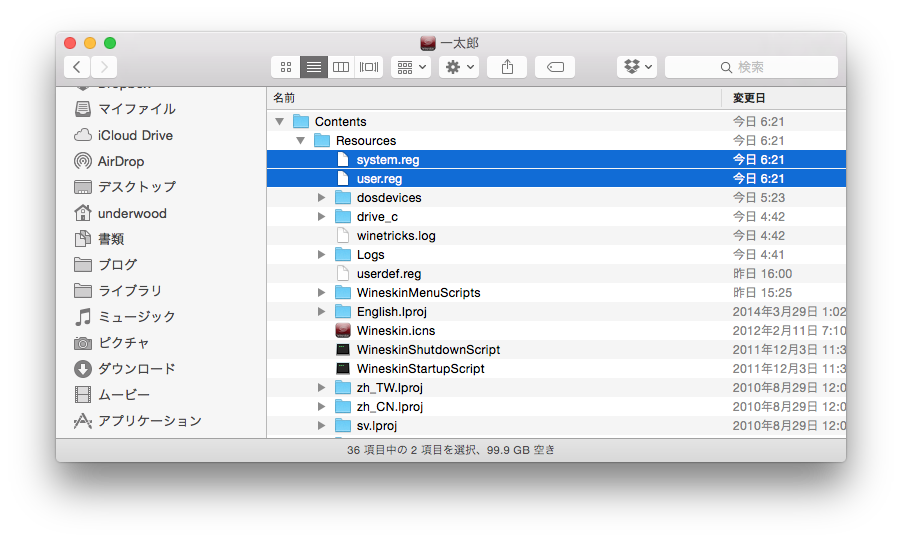
Task: Open ダウンロード in the sidebar
Action: 125,369
